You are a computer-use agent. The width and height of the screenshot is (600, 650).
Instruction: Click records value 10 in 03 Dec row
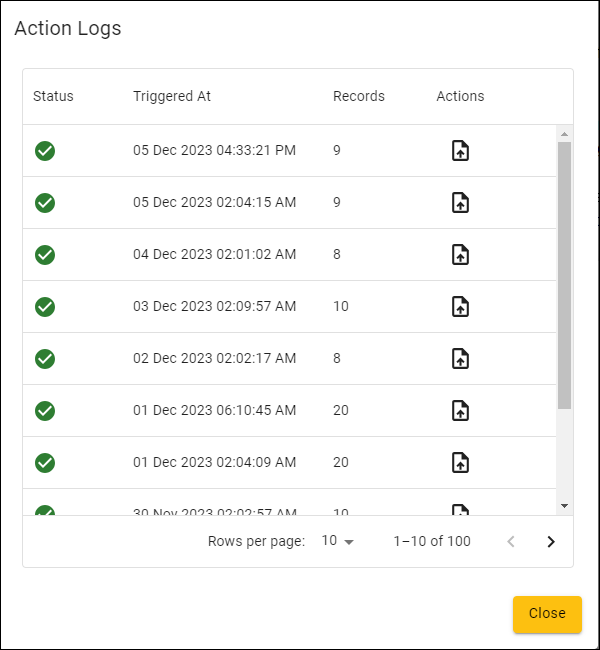click(341, 306)
